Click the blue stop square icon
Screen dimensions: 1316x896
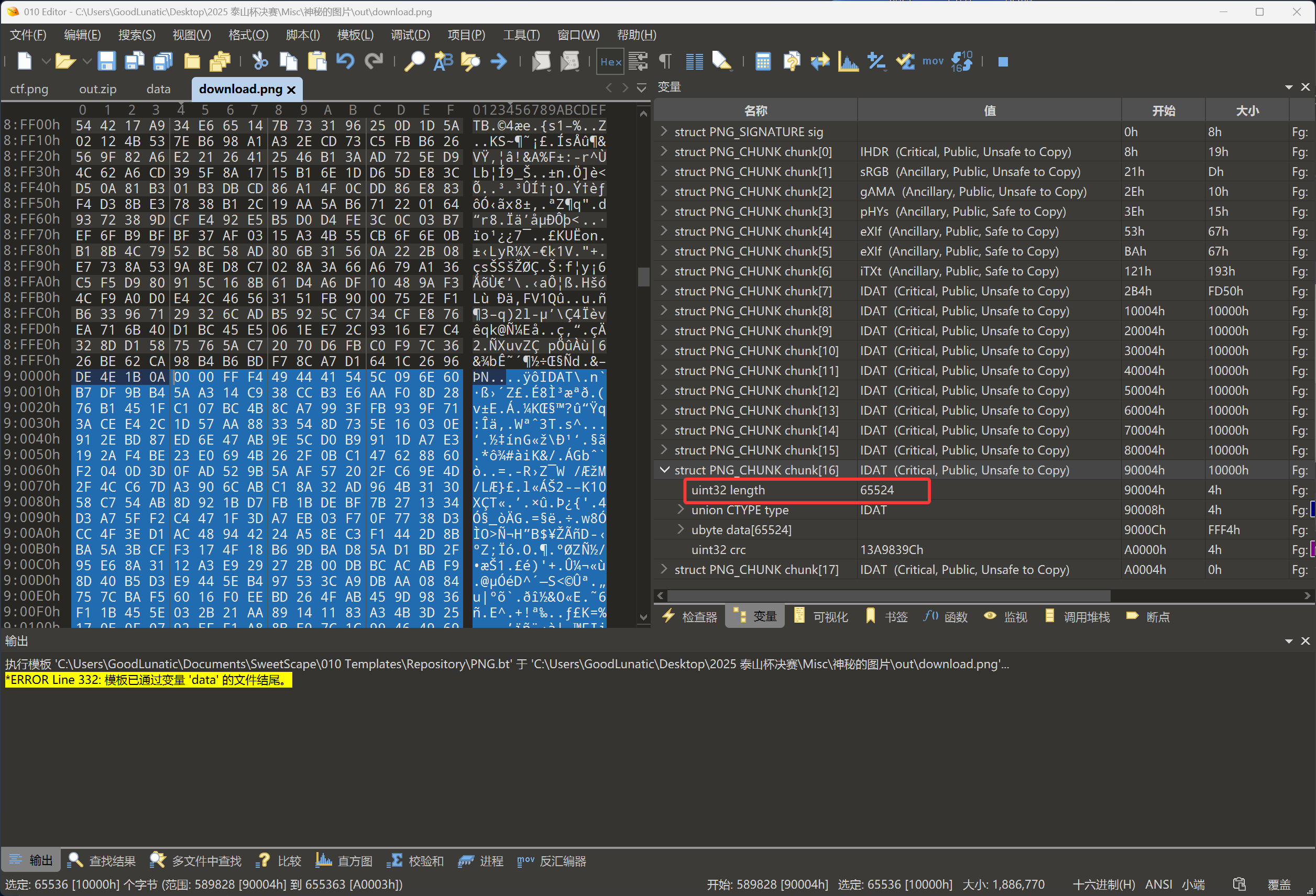pos(1003,61)
